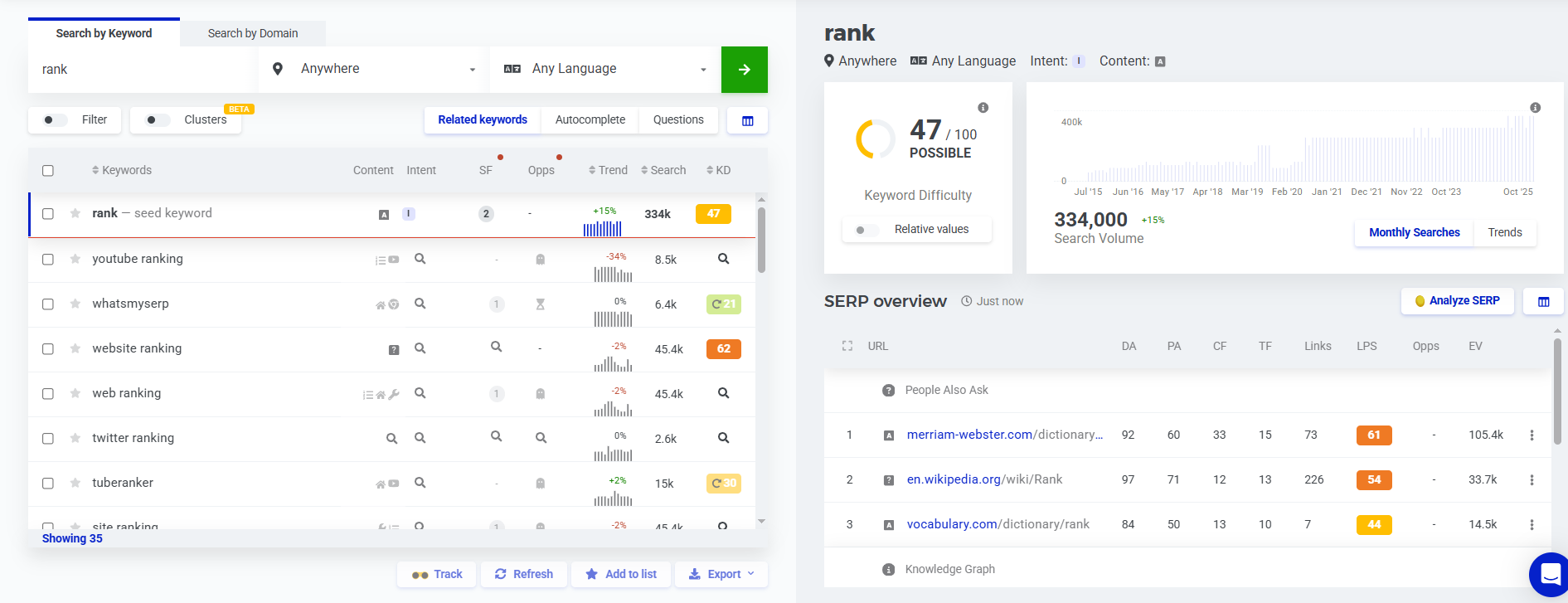Image resolution: width=1568 pixels, height=603 pixels.
Task: Enable the Relative values toggle
Action: point(866,230)
